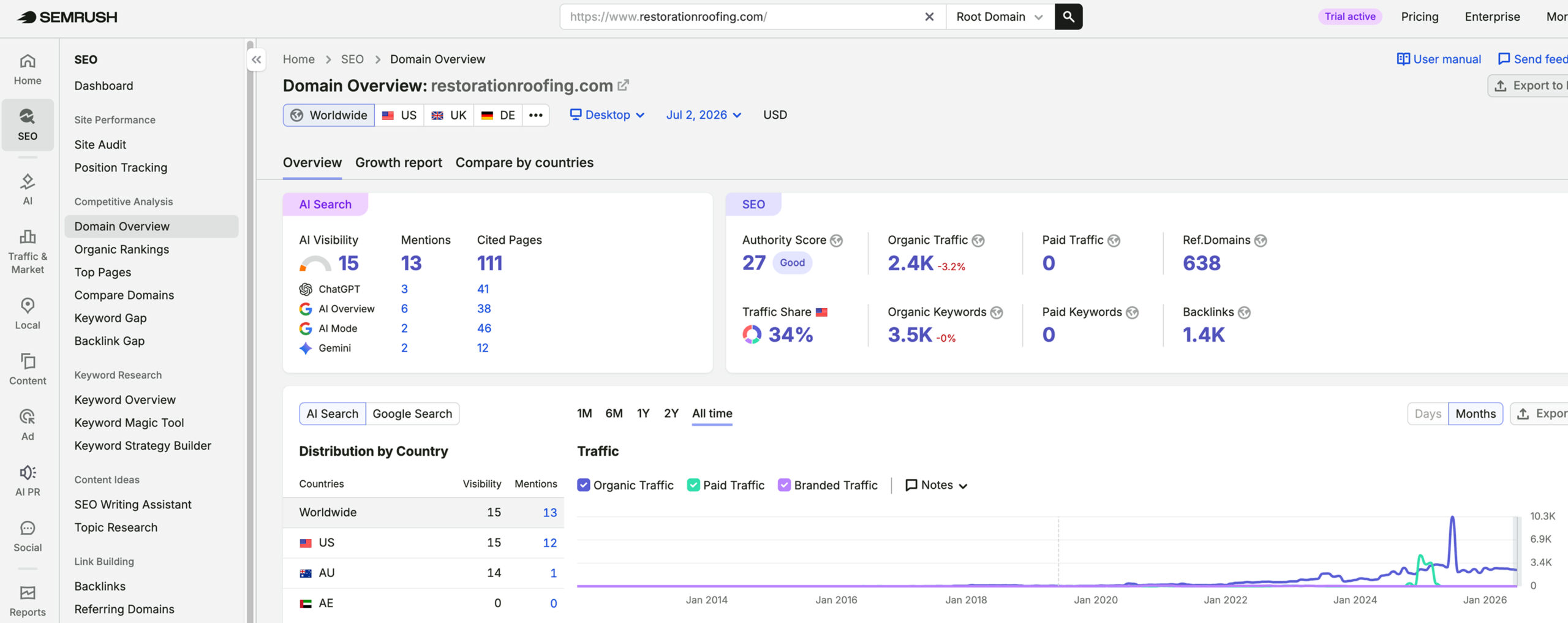Click SEO breadcrumb link
The height and width of the screenshot is (623, 1568).
pos(352,59)
